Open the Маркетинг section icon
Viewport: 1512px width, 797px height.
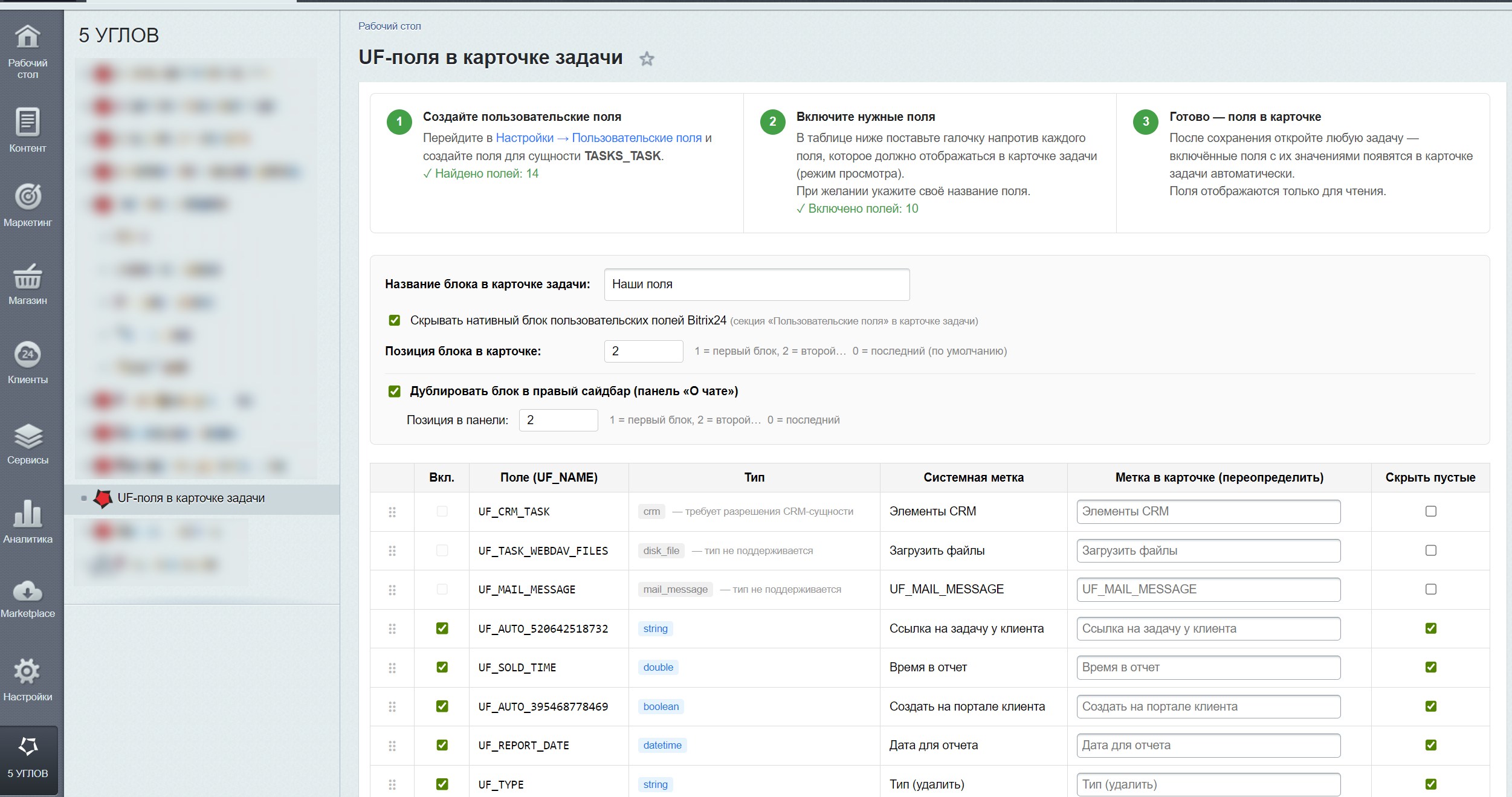click(x=28, y=196)
